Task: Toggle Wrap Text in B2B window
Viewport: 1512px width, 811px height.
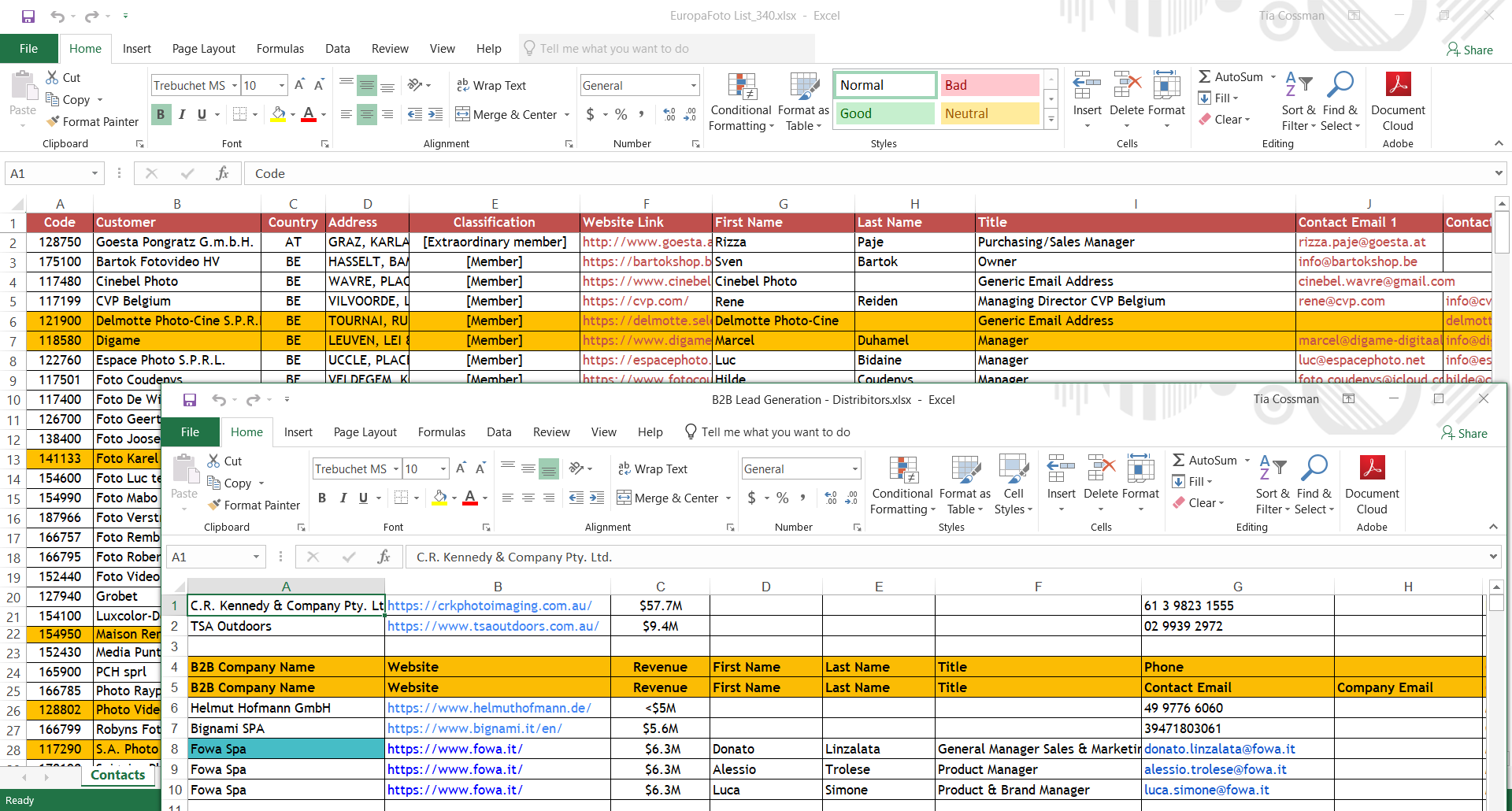Action: (x=653, y=468)
